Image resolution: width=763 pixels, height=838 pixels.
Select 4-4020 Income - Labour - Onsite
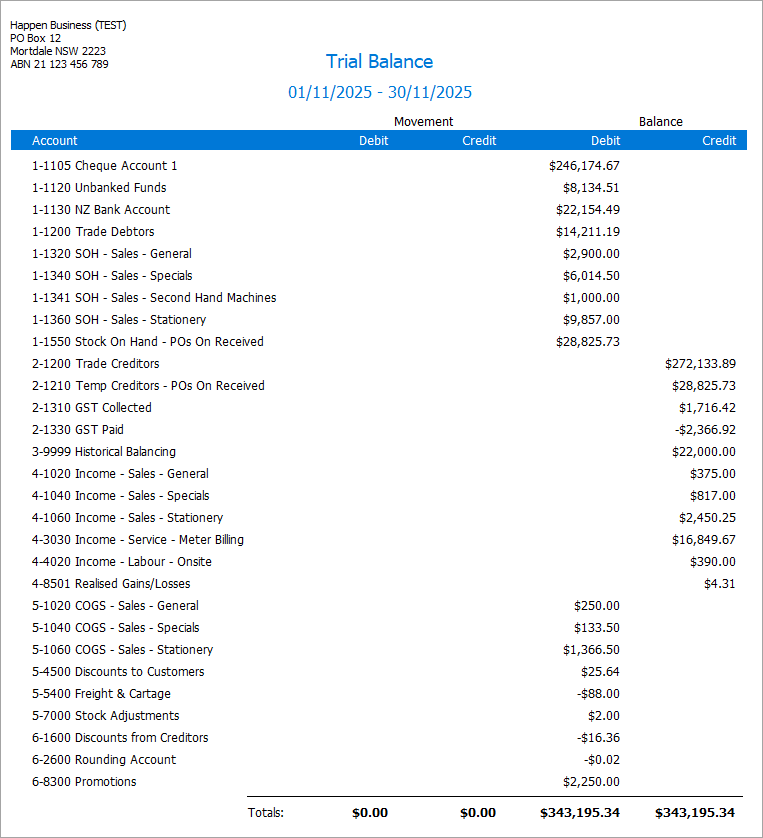tap(122, 561)
